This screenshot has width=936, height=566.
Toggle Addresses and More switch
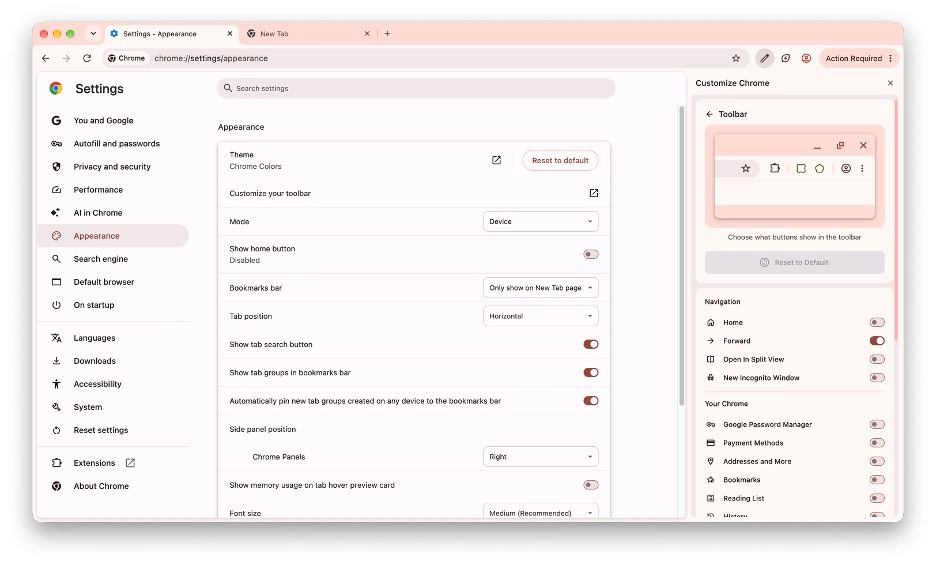pyautogui.click(x=876, y=462)
